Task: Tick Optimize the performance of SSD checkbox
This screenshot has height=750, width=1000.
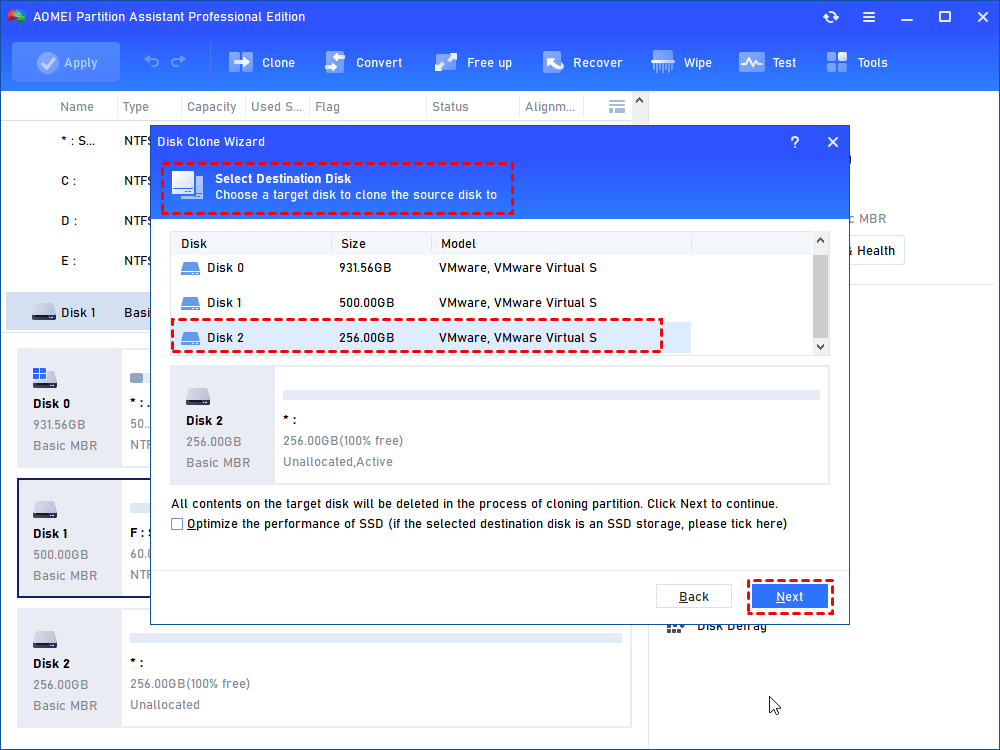Action: (x=177, y=524)
